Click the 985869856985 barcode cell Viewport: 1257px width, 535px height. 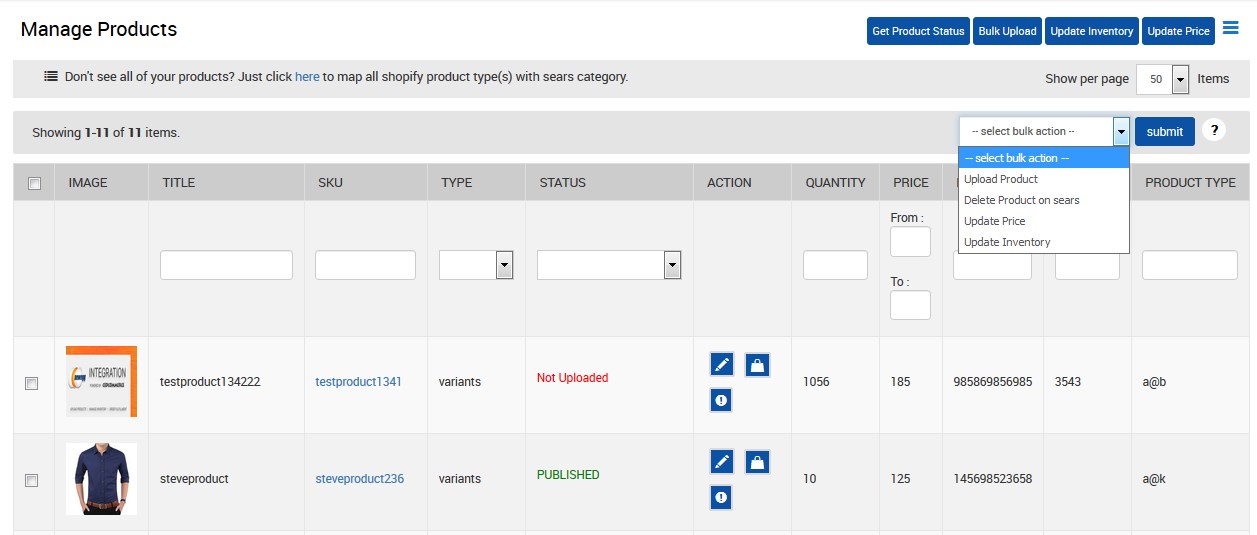[x=992, y=382]
